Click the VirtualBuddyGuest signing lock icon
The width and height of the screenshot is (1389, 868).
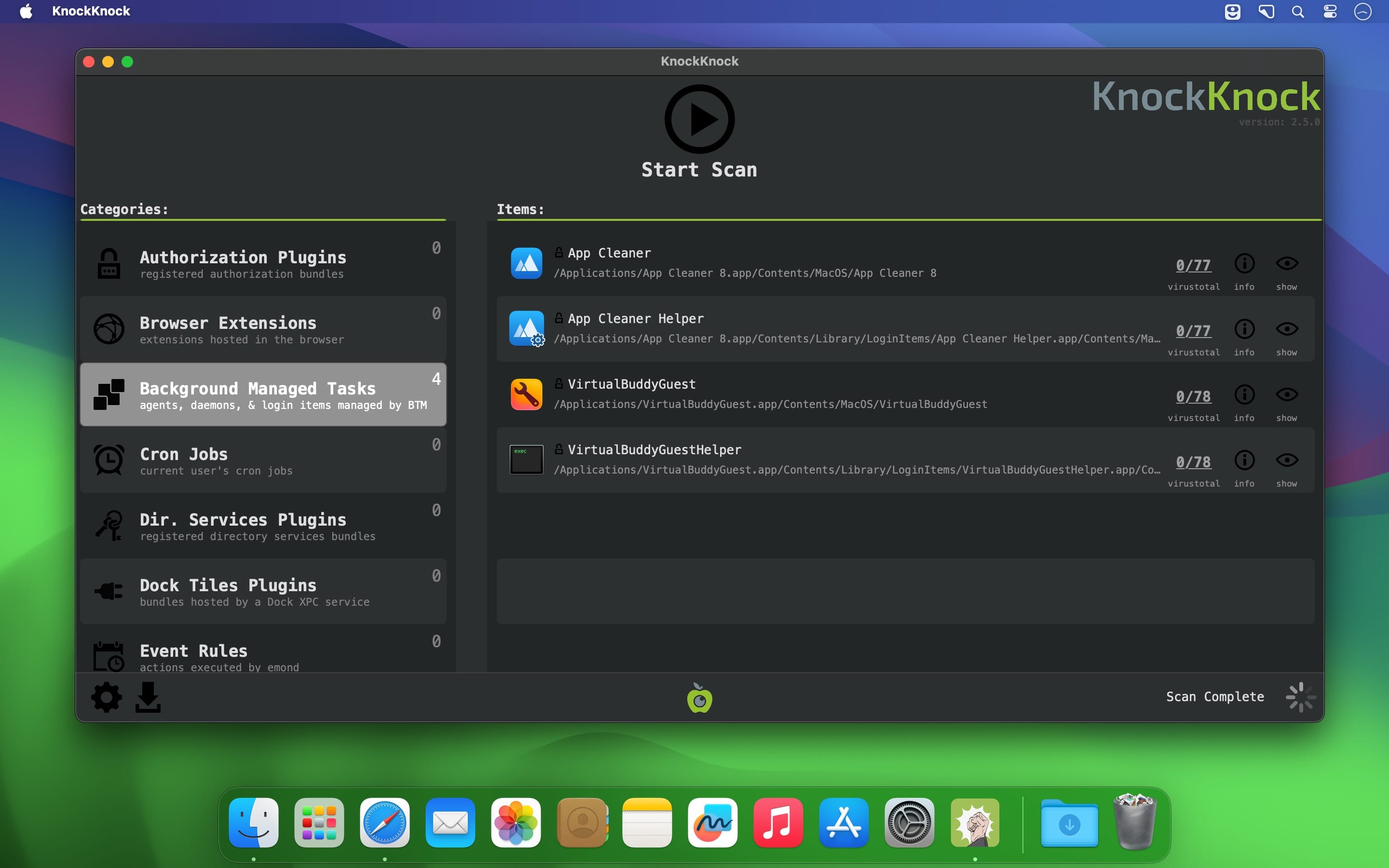558,383
